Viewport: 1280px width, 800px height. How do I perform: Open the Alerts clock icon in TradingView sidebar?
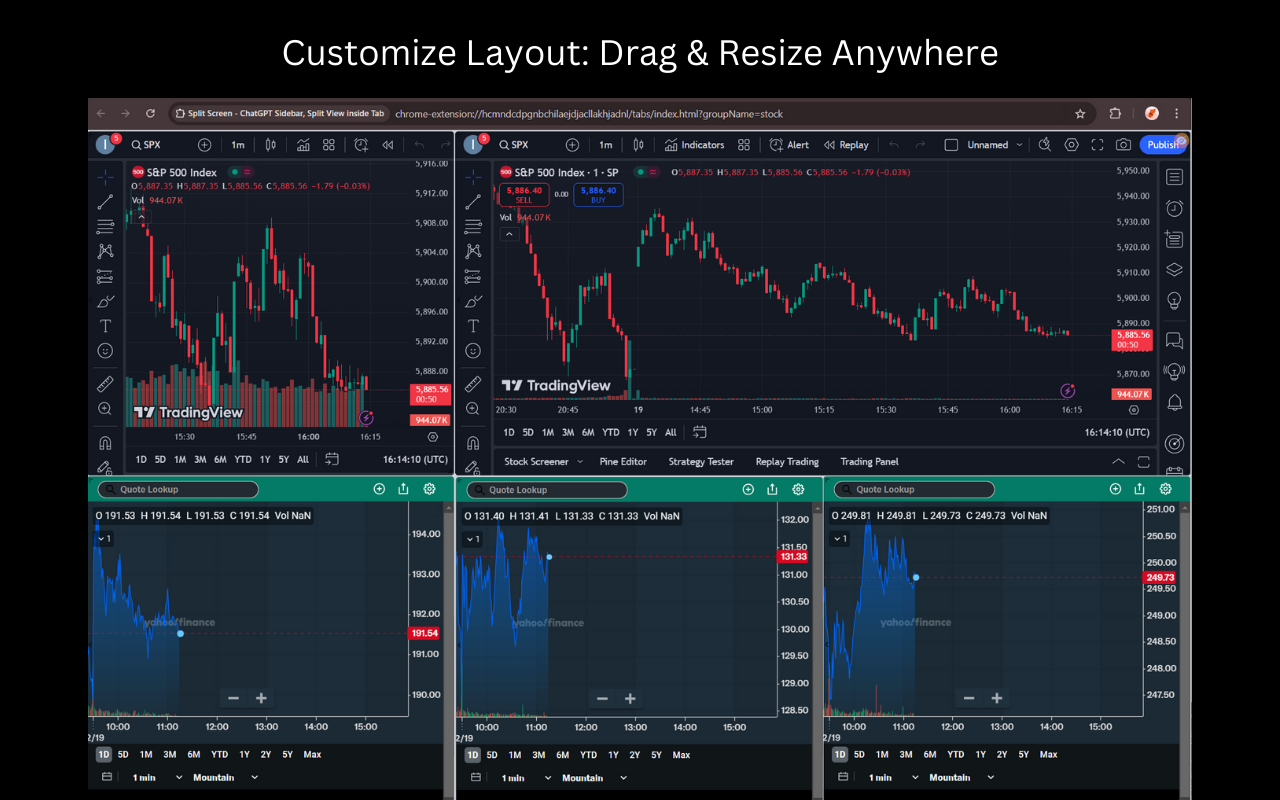click(1174, 208)
